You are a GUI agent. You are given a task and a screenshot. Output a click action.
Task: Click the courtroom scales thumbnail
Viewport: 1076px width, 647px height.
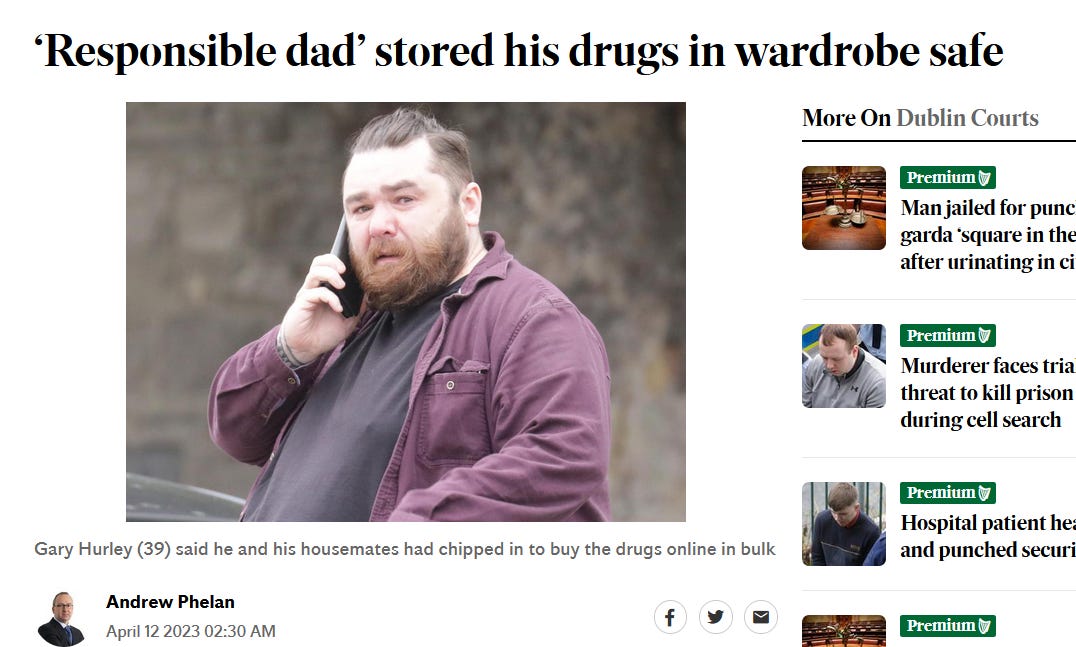844,208
